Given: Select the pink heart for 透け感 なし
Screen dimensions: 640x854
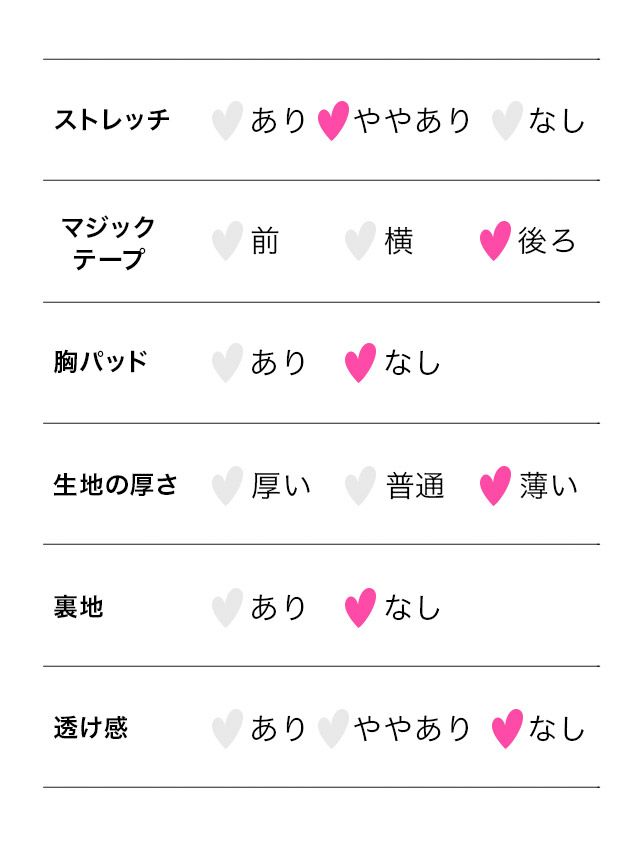Looking at the screenshot, I should click(x=507, y=728).
